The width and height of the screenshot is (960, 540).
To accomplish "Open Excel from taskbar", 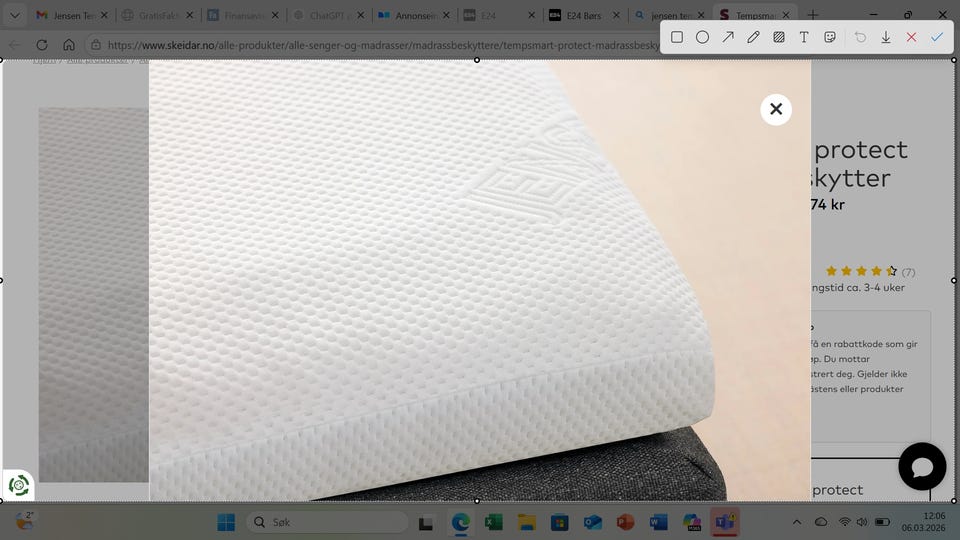I will pos(493,522).
